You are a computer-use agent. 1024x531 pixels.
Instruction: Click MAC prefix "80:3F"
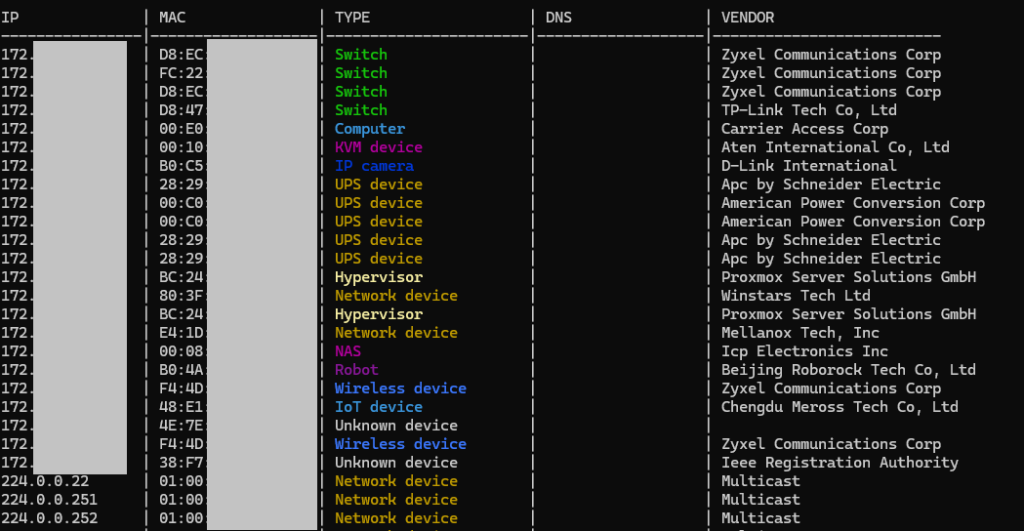click(x=182, y=296)
